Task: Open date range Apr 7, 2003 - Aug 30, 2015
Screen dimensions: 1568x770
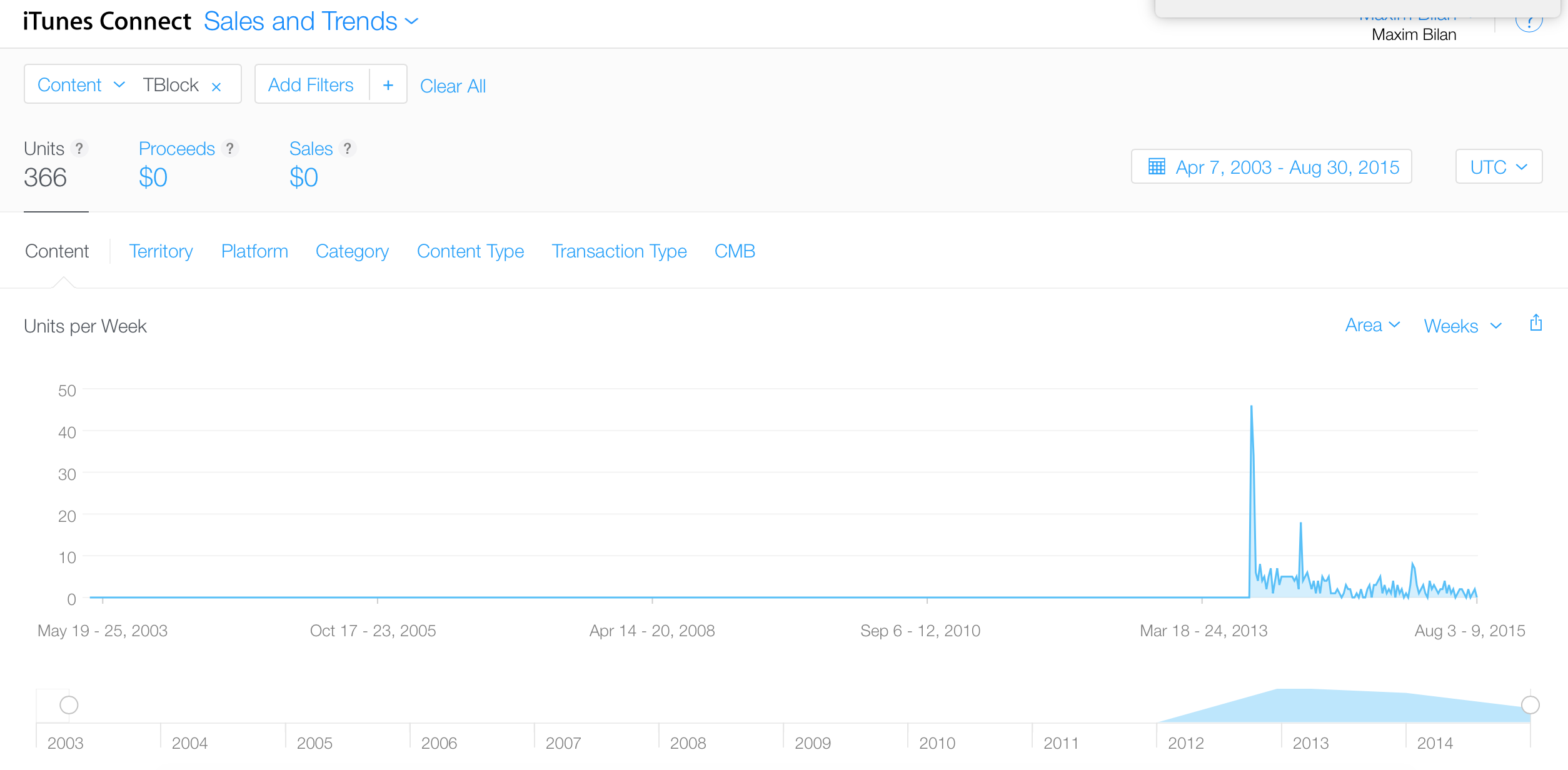Action: pos(1271,167)
